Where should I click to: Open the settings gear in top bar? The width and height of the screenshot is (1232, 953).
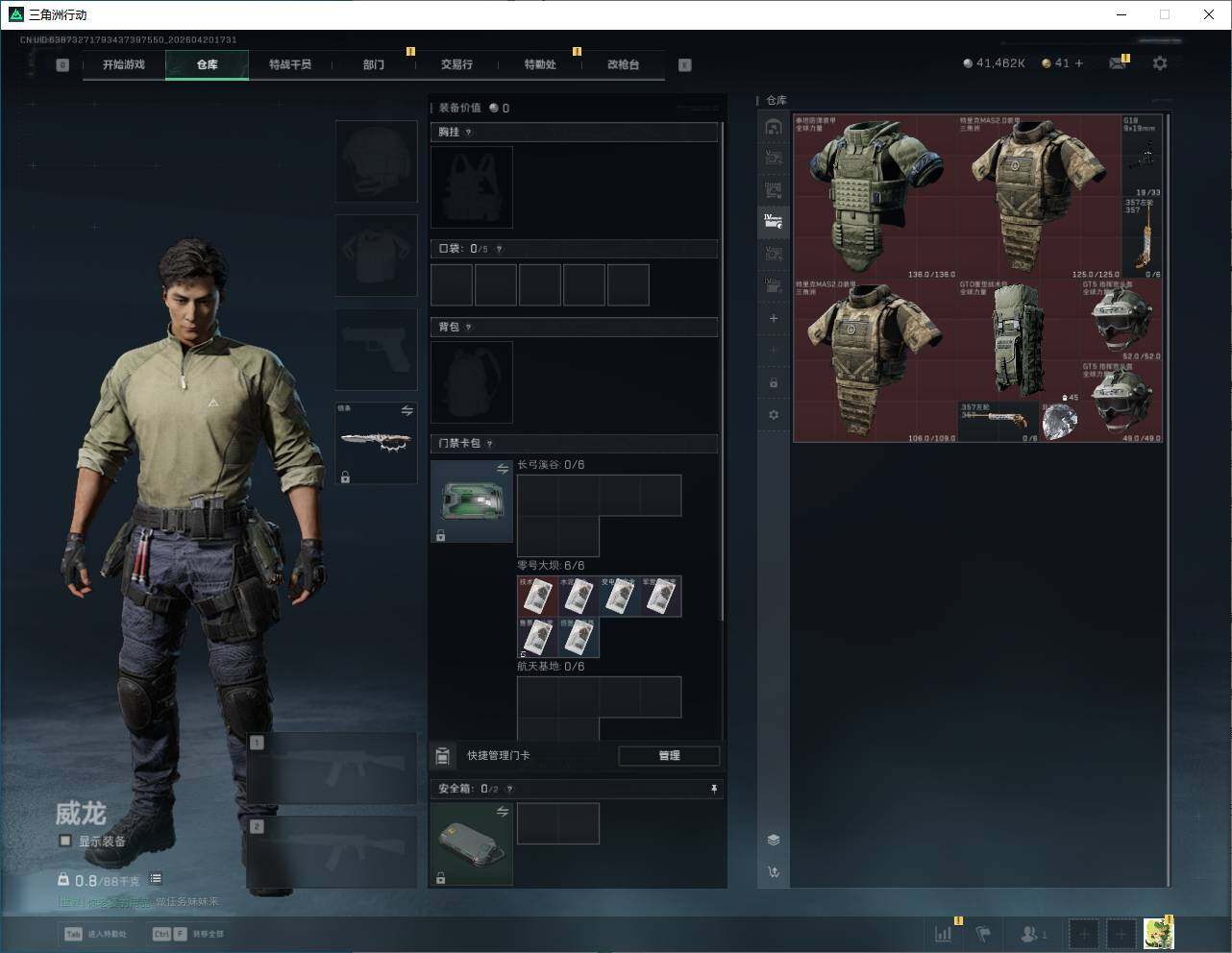click(1160, 63)
